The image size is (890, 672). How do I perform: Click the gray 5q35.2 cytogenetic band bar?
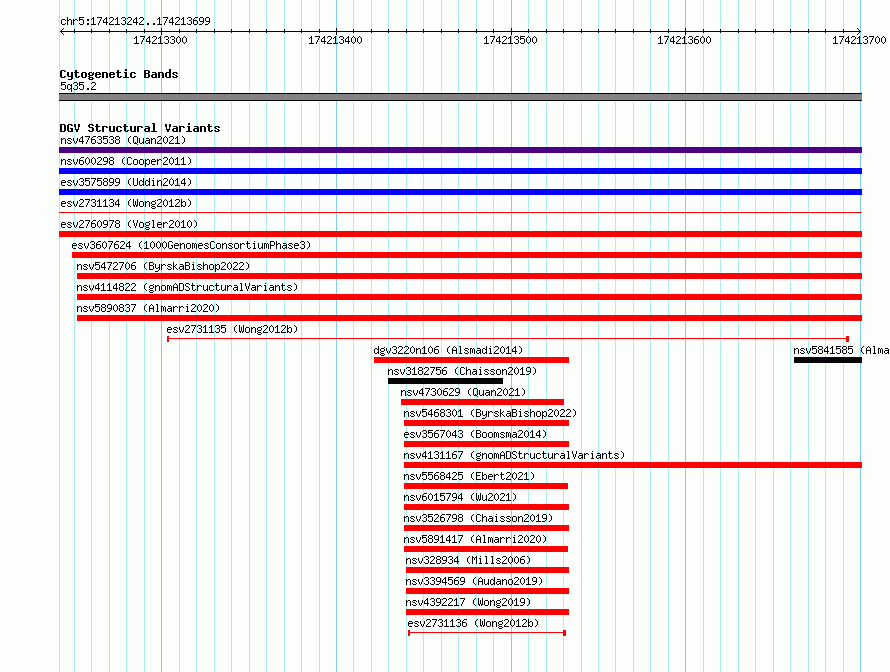pyautogui.click(x=460, y=97)
